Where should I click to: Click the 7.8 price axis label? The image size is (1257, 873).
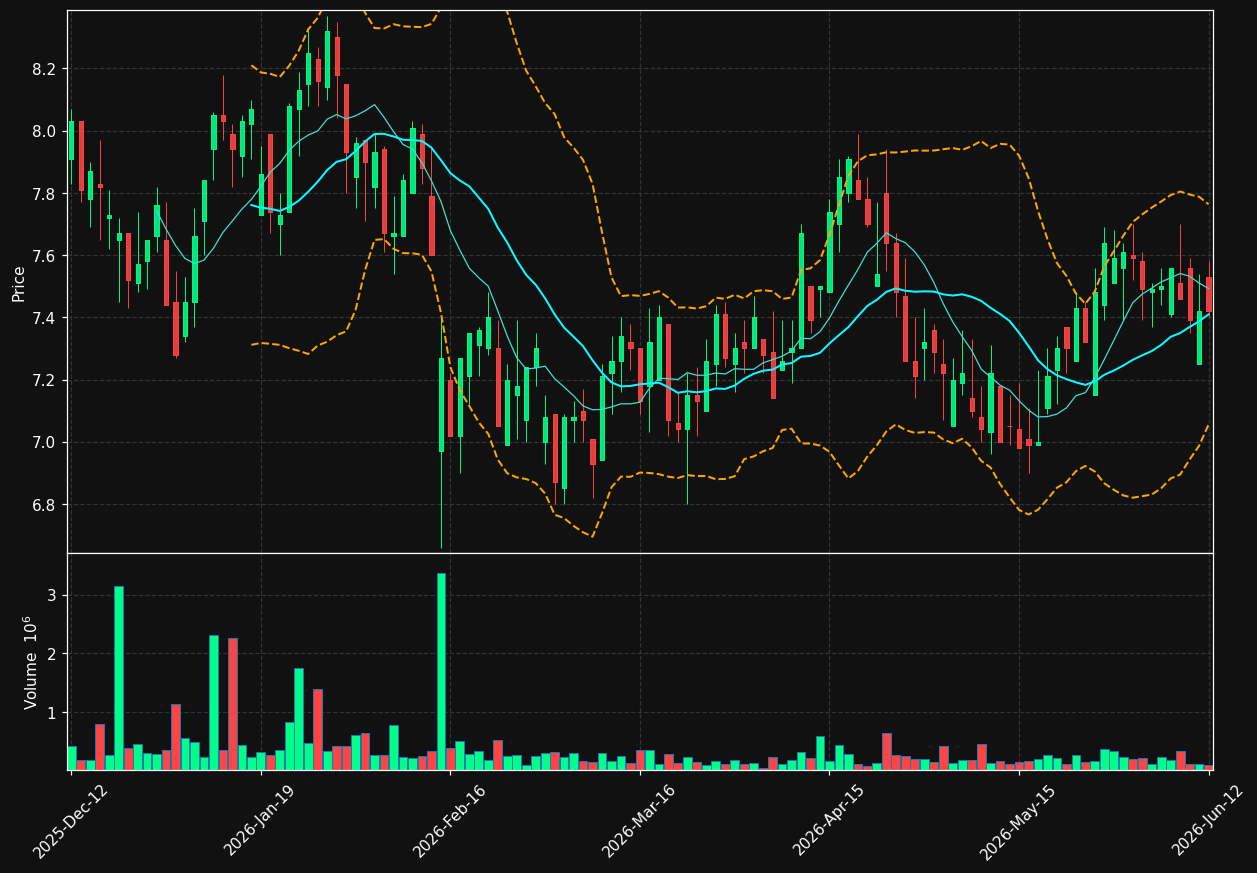pyautogui.click(x=44, y=194)
